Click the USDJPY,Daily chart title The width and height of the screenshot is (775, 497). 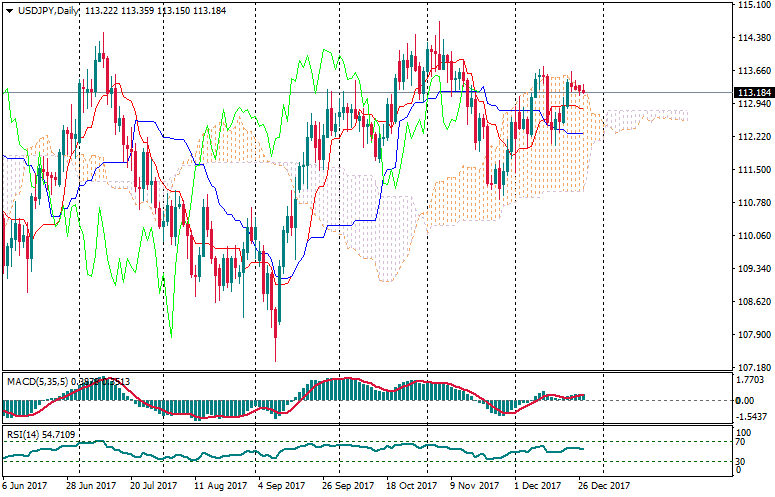[47, 10]
